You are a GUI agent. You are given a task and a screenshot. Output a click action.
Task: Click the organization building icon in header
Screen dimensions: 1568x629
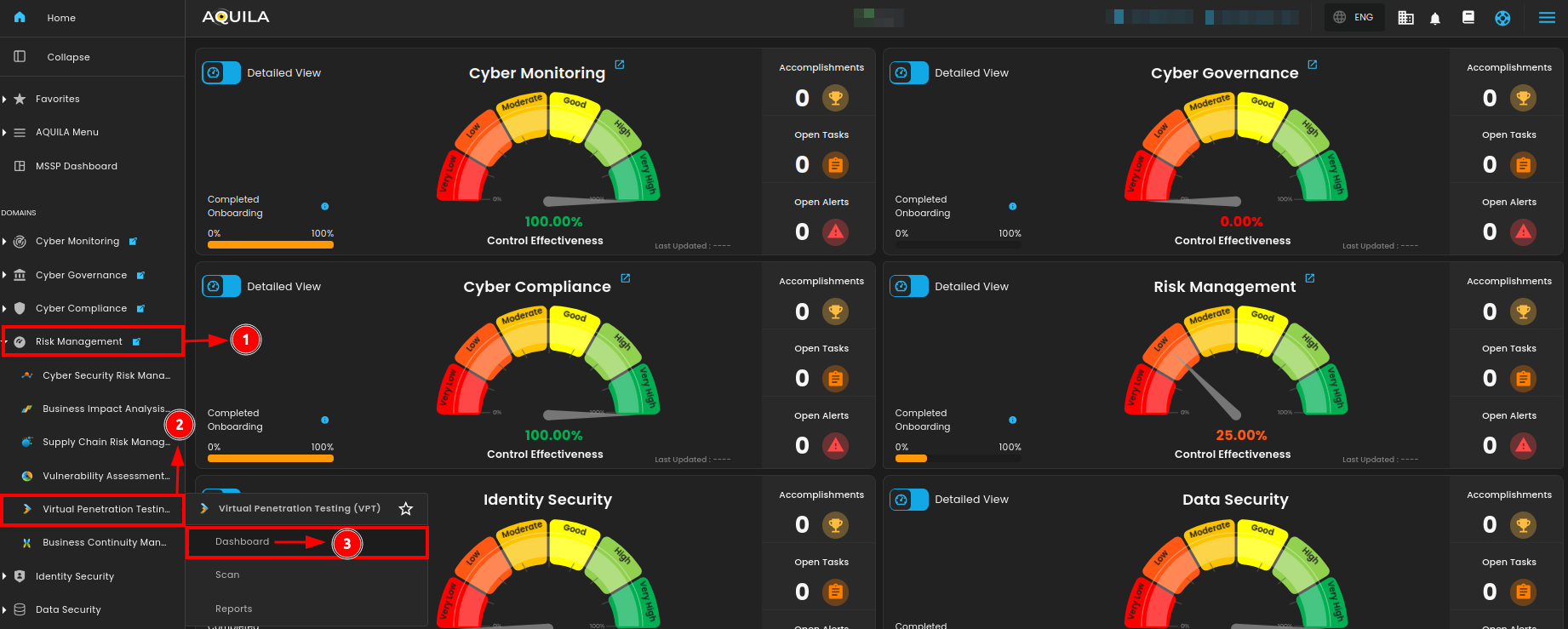click(1405, 18)
